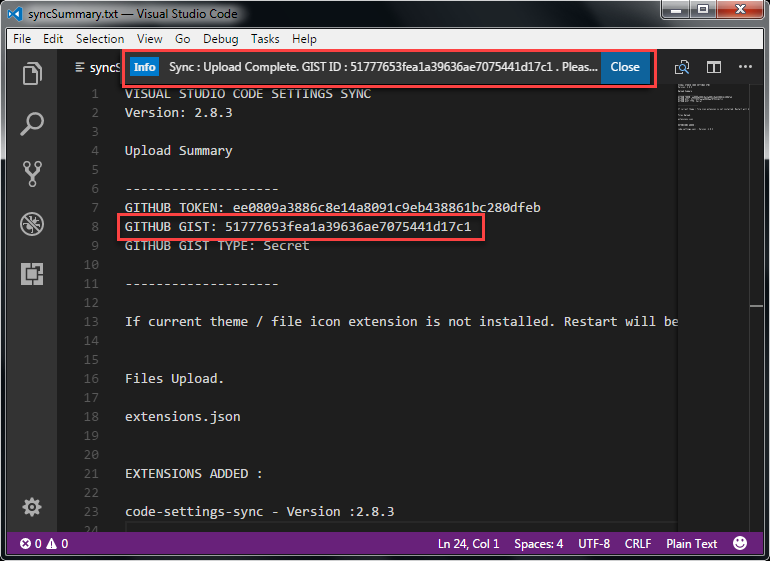Click the Open Preview editor icon
The width and height of the screenshot is (770, 561).
(682, 67)
